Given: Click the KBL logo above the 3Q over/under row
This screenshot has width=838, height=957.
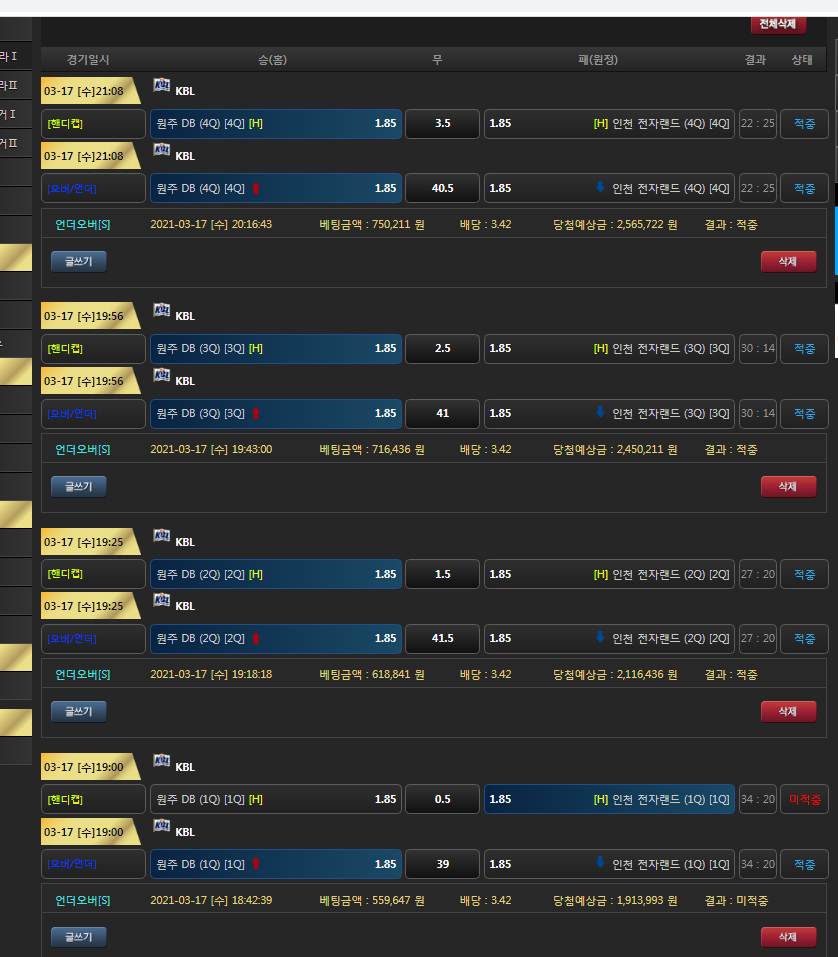Looking at the screenshot, I should [x=161, y=376].
